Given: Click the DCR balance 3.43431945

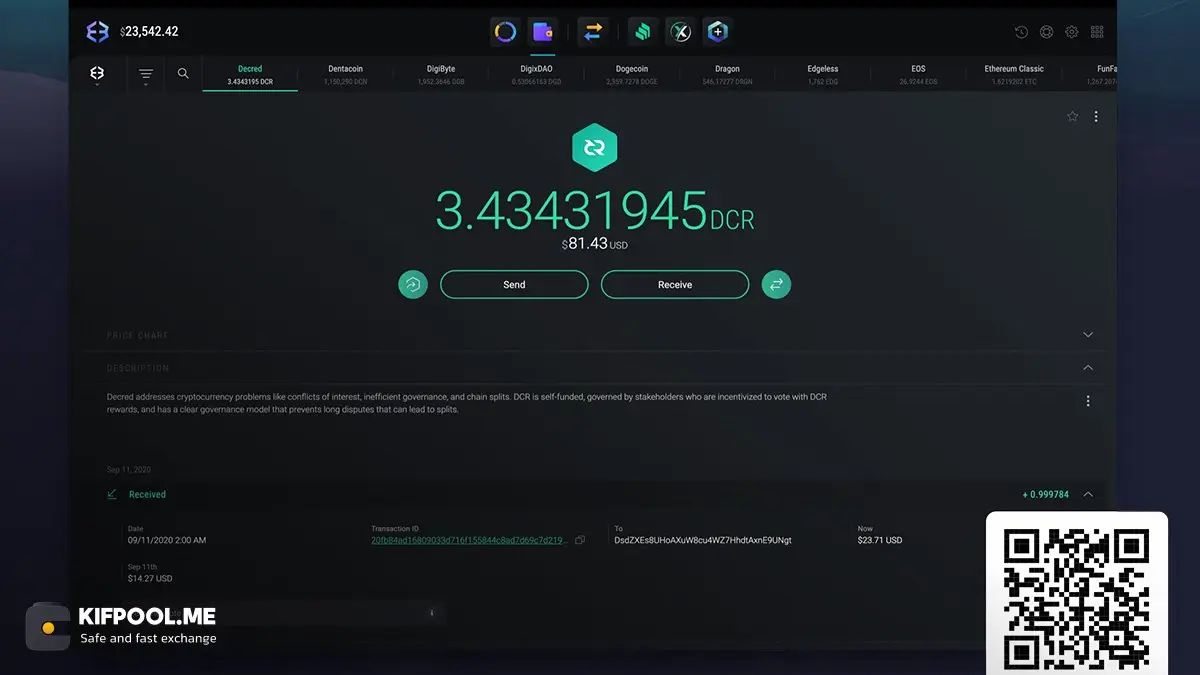Looking at the screenshot, I should pos(594,210).
